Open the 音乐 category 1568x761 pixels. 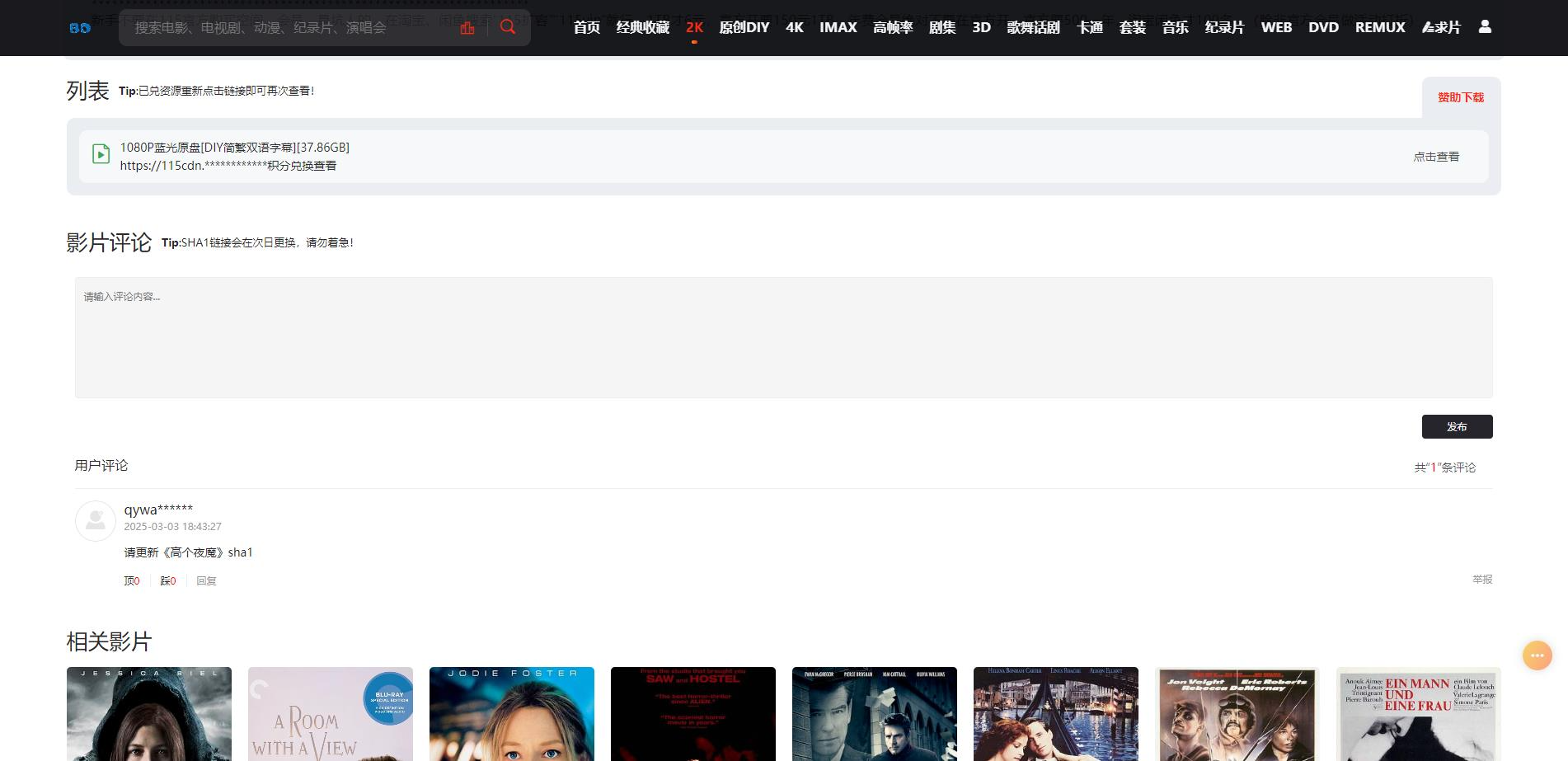[1176, 27]
